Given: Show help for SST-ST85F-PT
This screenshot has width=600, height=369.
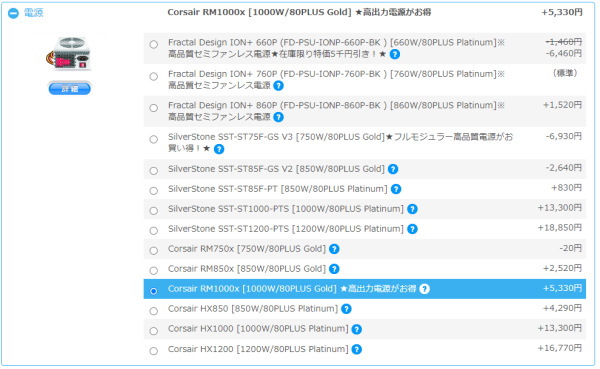Looking at the screenshot, I should click(396, 189).
